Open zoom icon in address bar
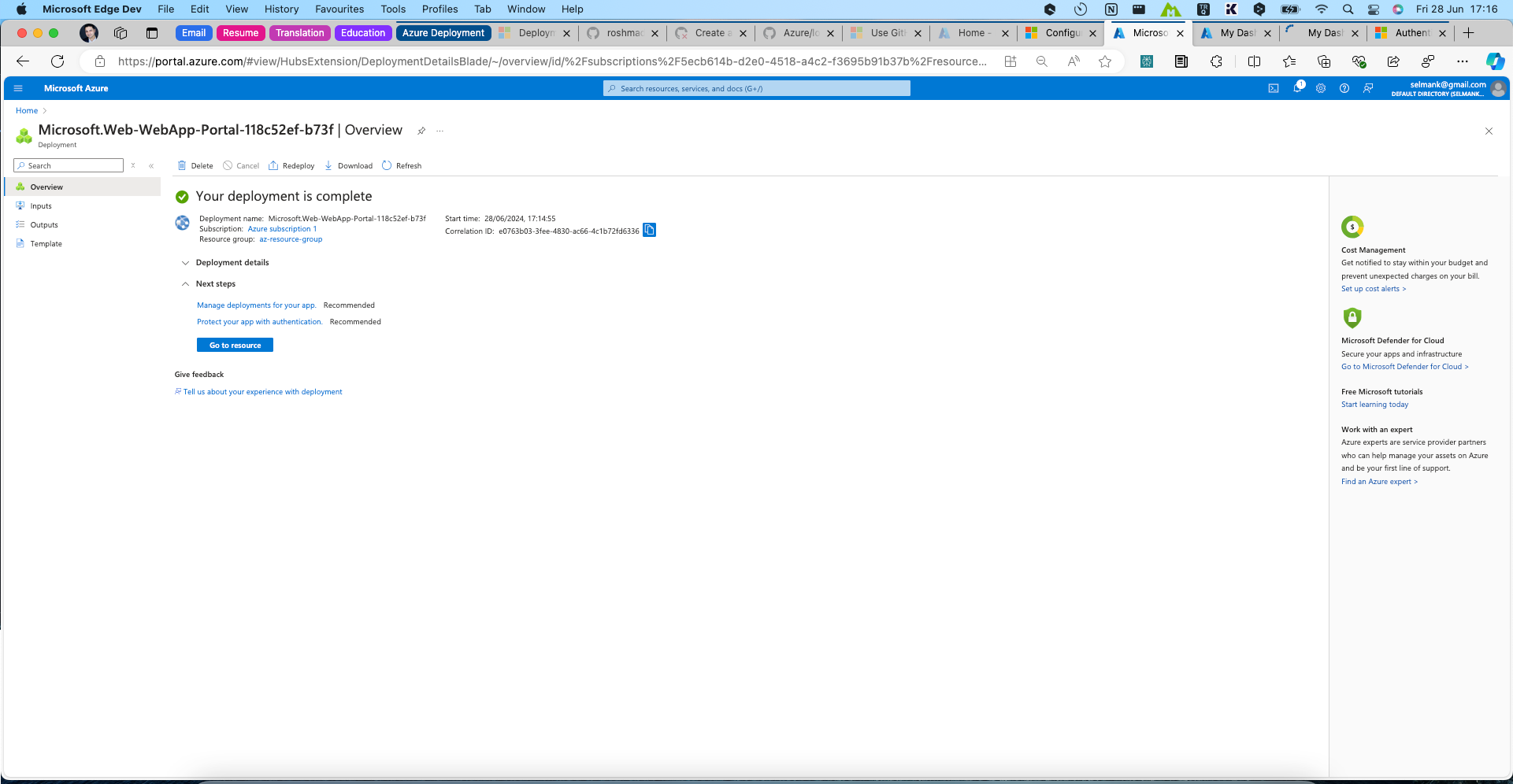Screen dimensions: 1513x784 [x=1042, y=61]
